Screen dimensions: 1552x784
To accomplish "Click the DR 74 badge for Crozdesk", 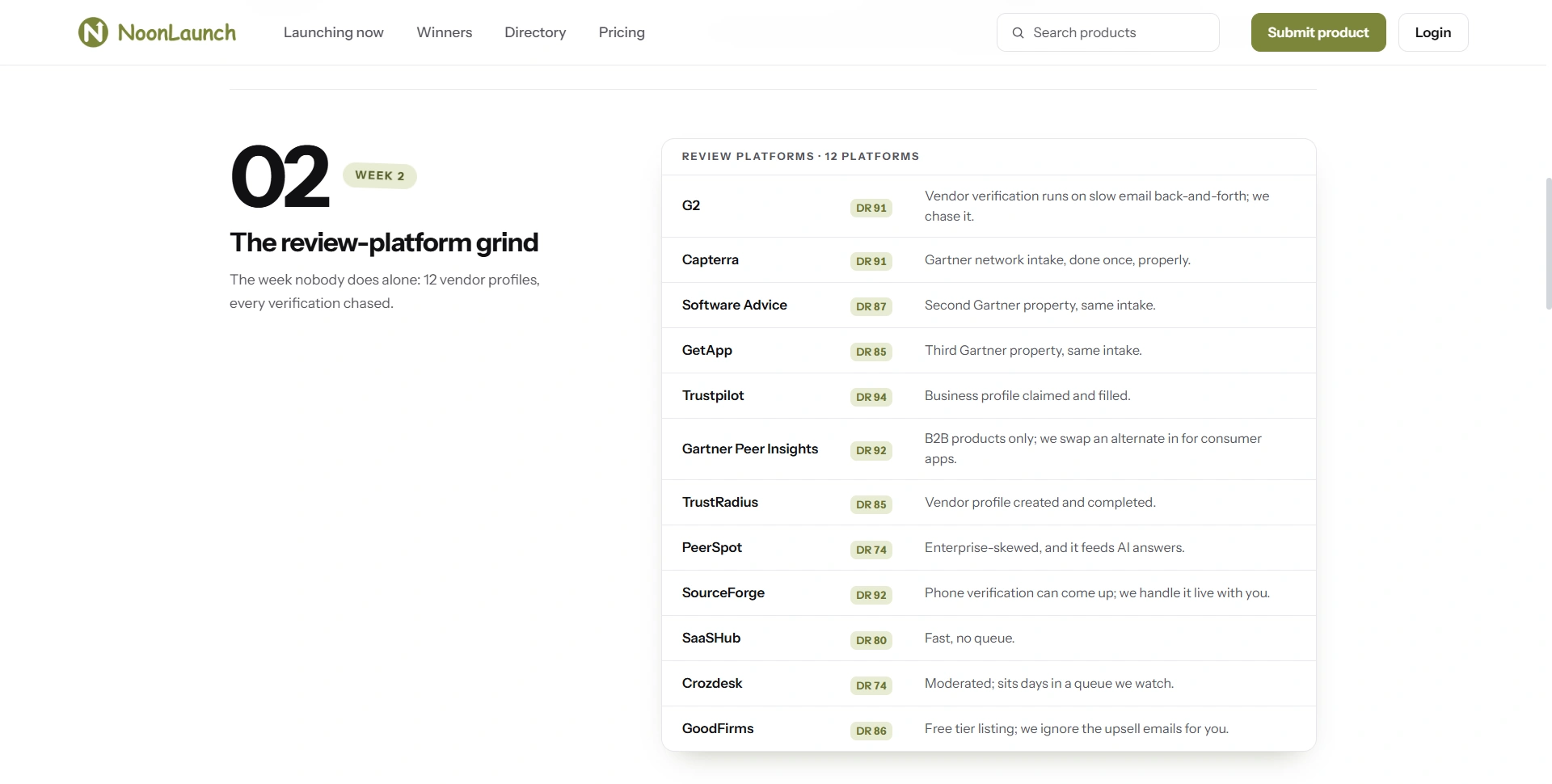I will point(871,685).
